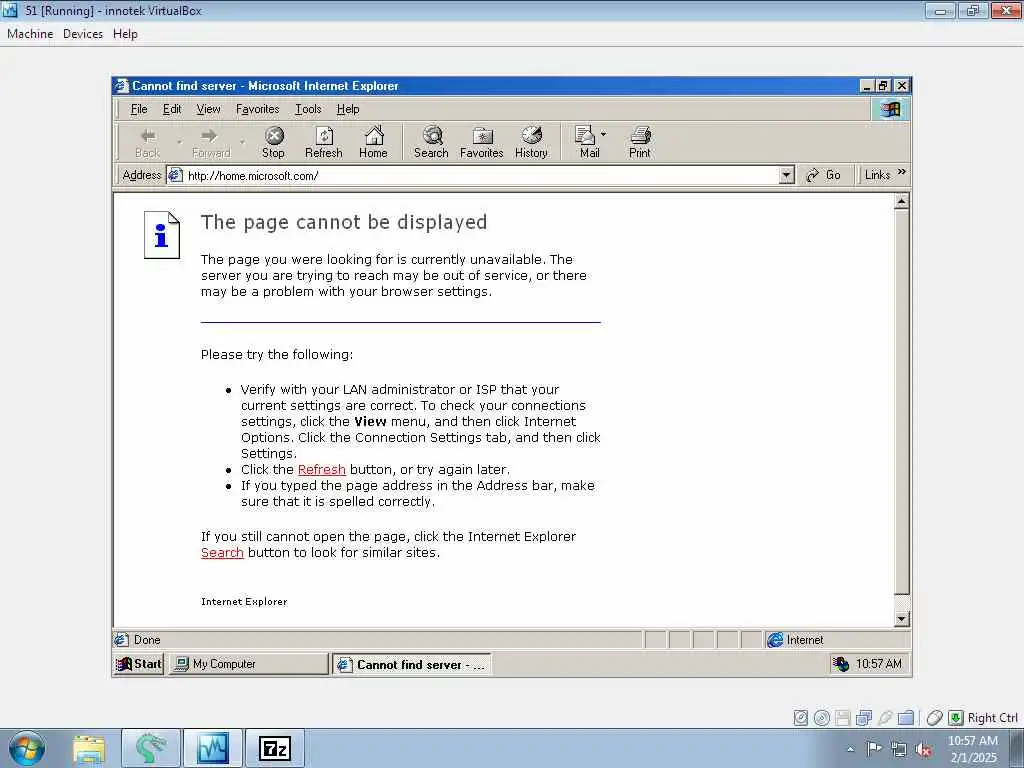This screenshot has height=768, width=1024.
Task: Click VirtualBox shared folders status icon
Action: tap(906, 718)
